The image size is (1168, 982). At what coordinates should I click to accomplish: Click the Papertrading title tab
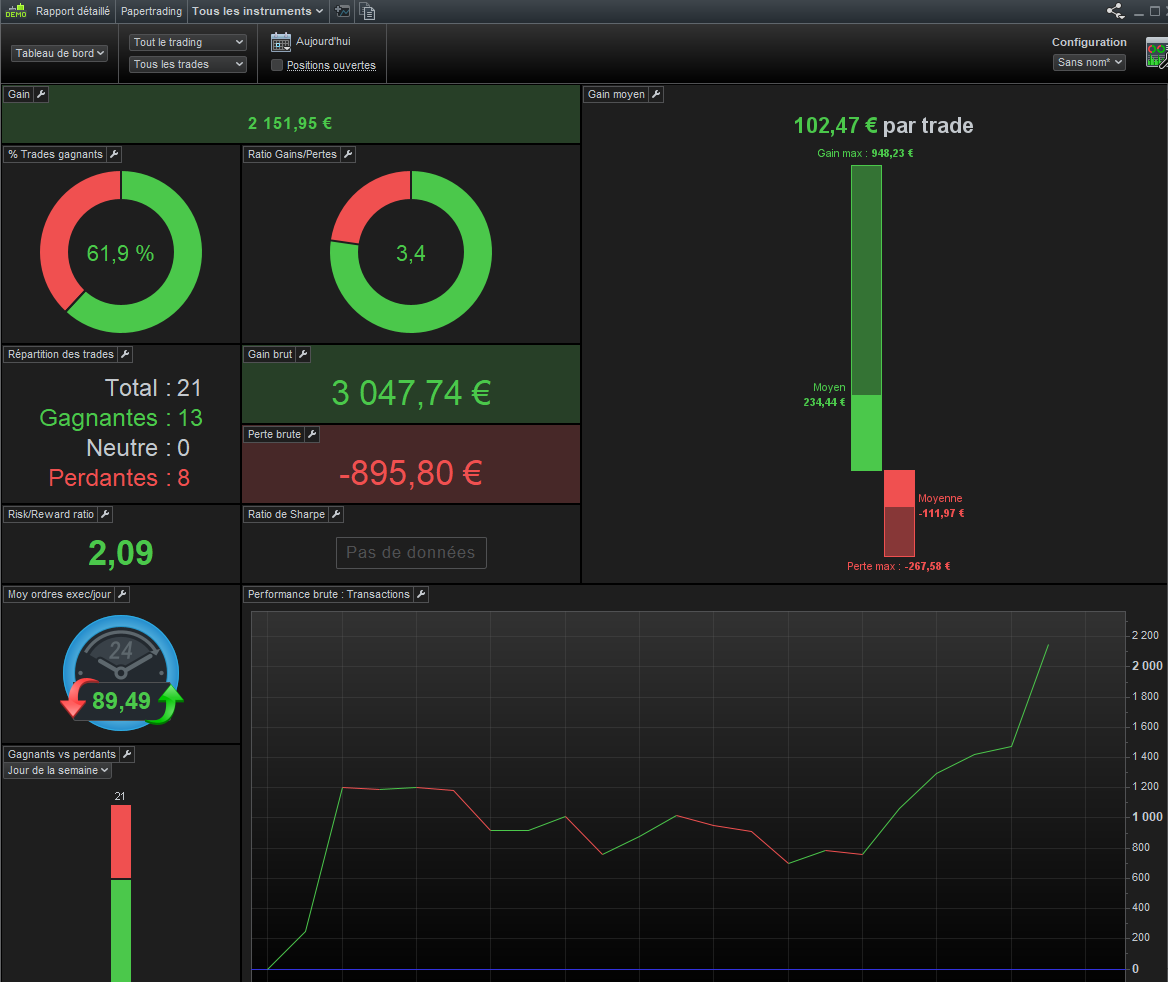[151, 11]
